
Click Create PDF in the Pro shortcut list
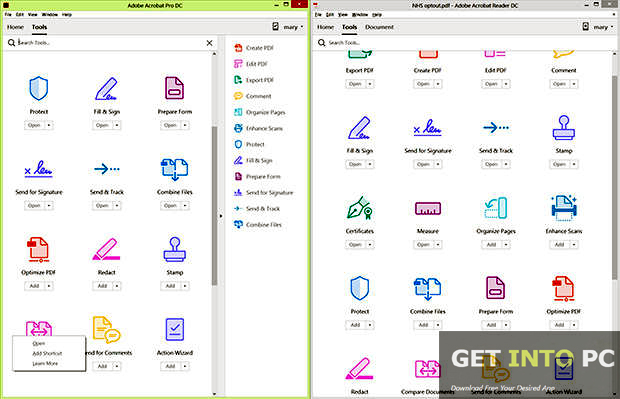pos(254,48)
